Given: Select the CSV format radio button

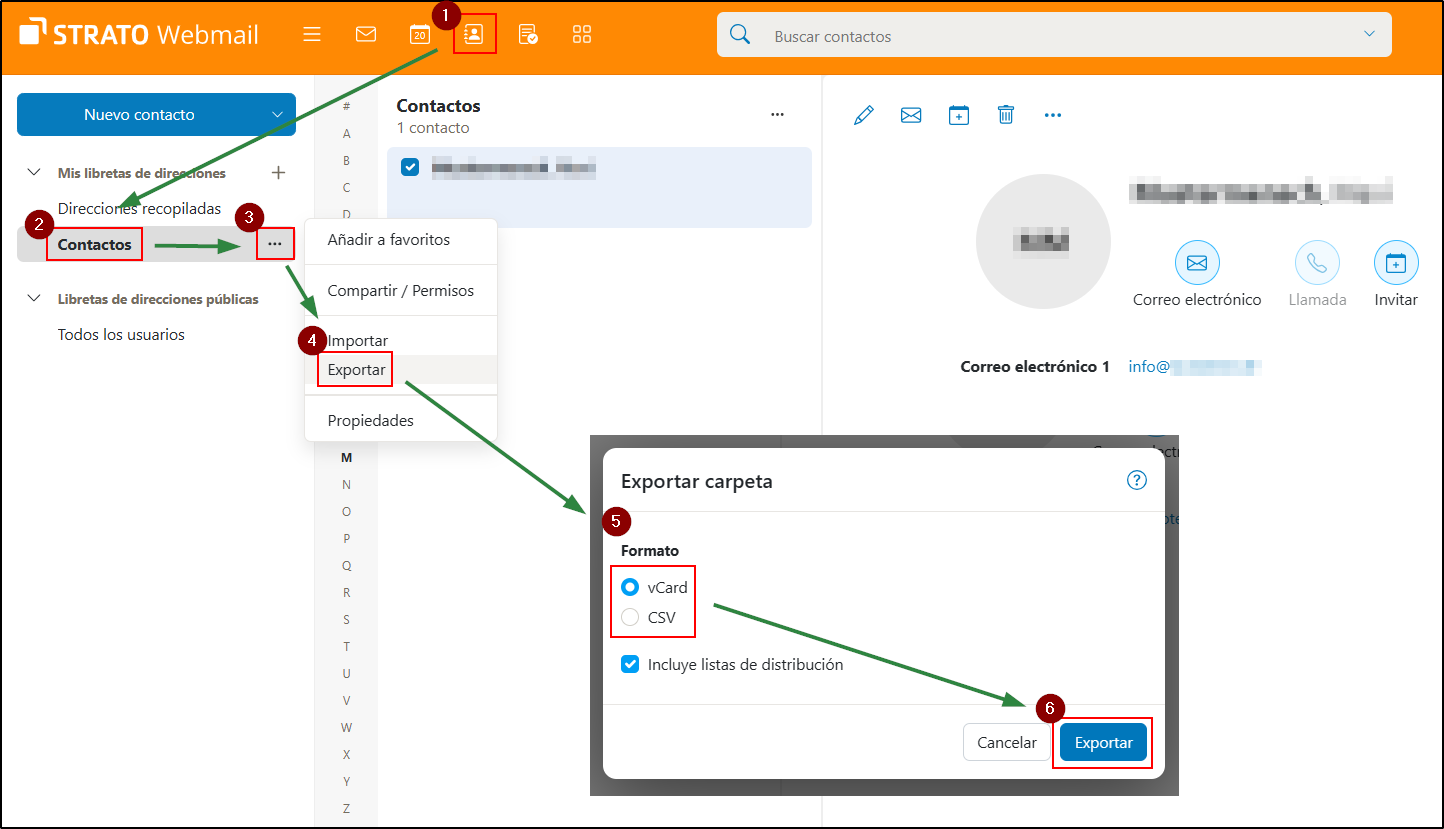Looking at the screenshot, I should [631, 617].
